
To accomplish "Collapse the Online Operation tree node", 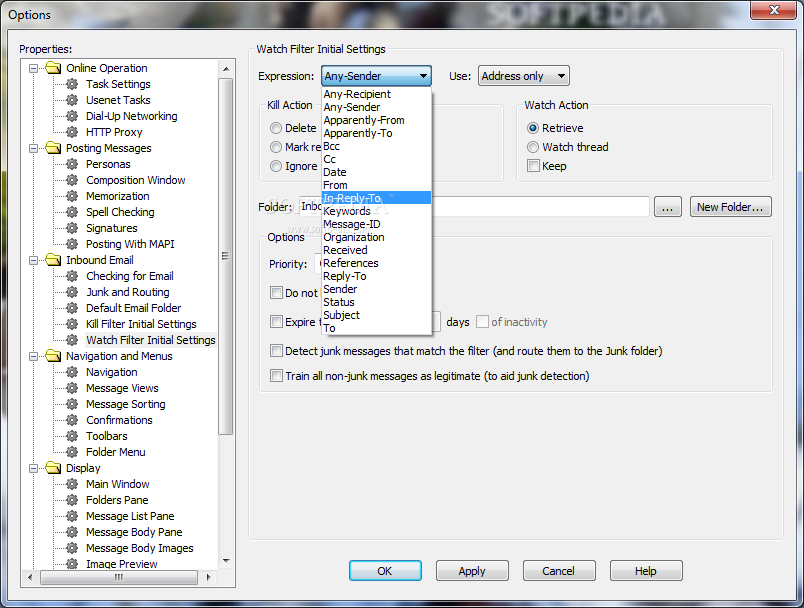I will pyautogui.click(x=33, y=68).
